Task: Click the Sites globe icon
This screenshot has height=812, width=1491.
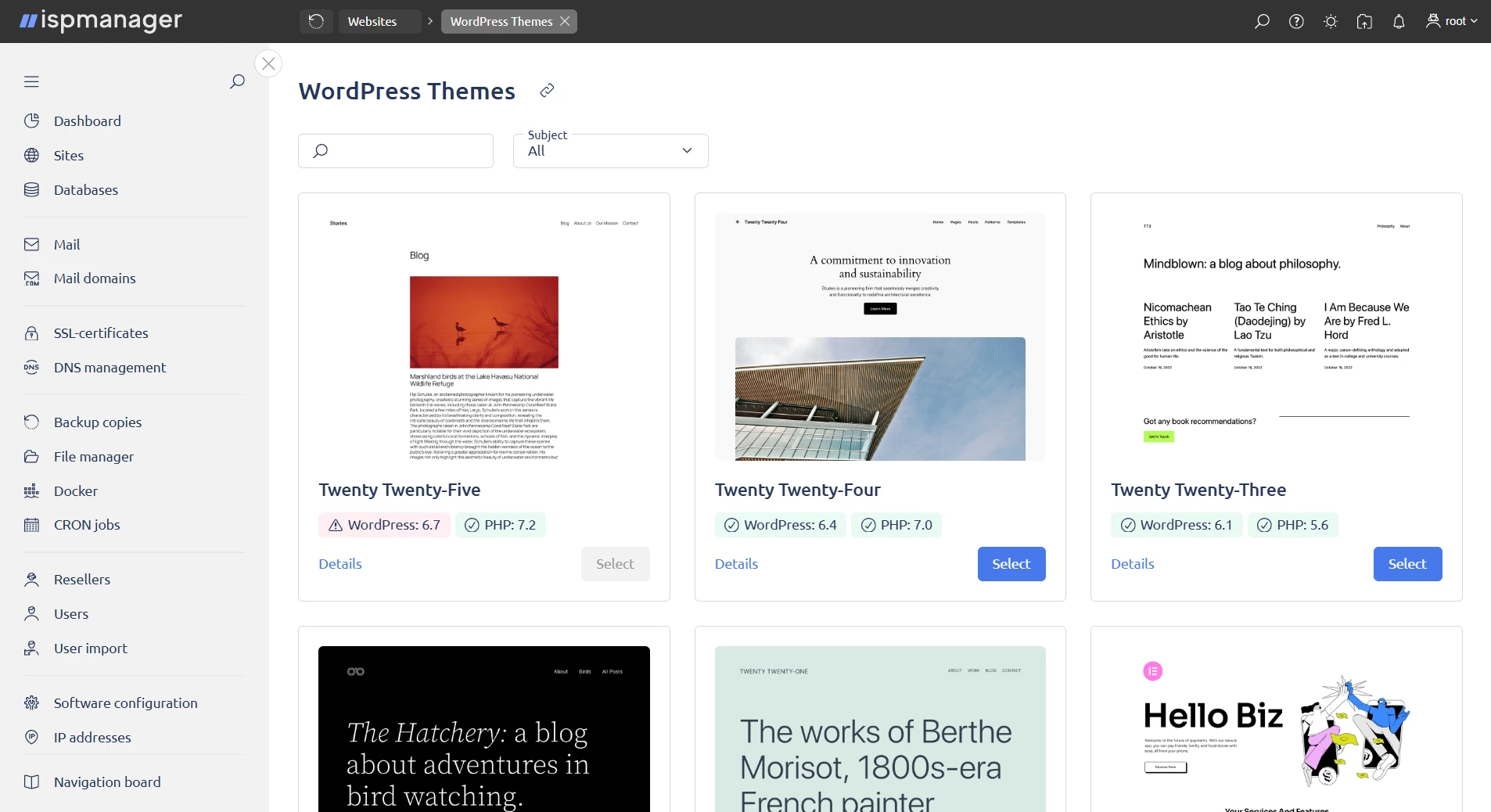Action: (x=31, y=156)
